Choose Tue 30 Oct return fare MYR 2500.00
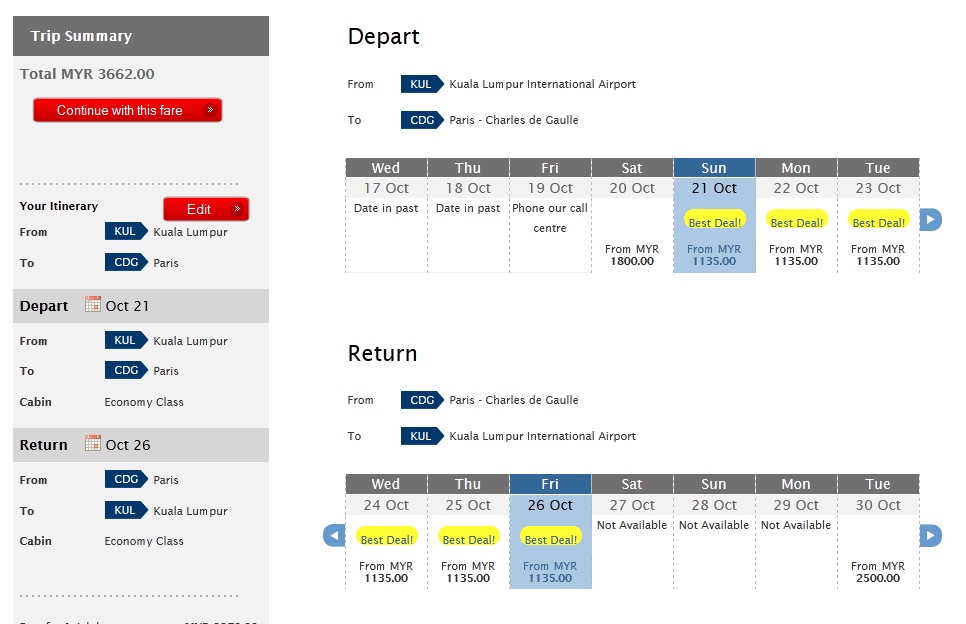Viewport: 966px width, 624px height. coord(878,571)
